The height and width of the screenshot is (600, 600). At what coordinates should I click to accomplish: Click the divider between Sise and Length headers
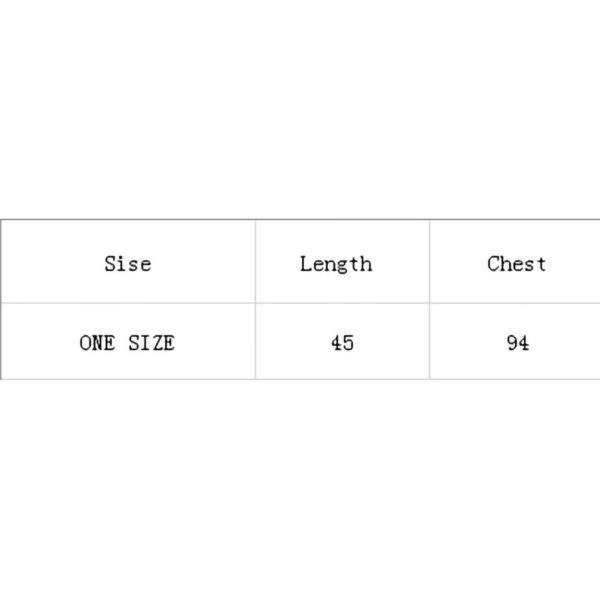(x=255, y=262)
